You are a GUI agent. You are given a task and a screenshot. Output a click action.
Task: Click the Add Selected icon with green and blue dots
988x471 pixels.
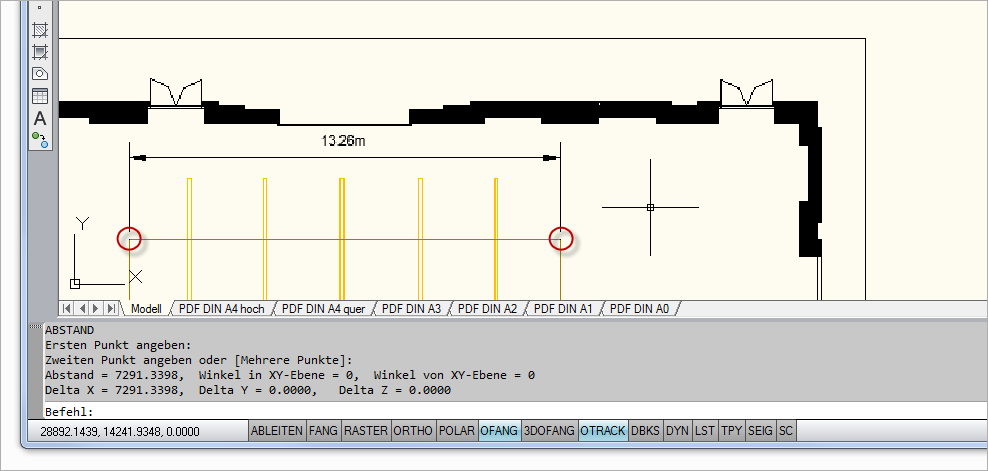pos(40,139)
